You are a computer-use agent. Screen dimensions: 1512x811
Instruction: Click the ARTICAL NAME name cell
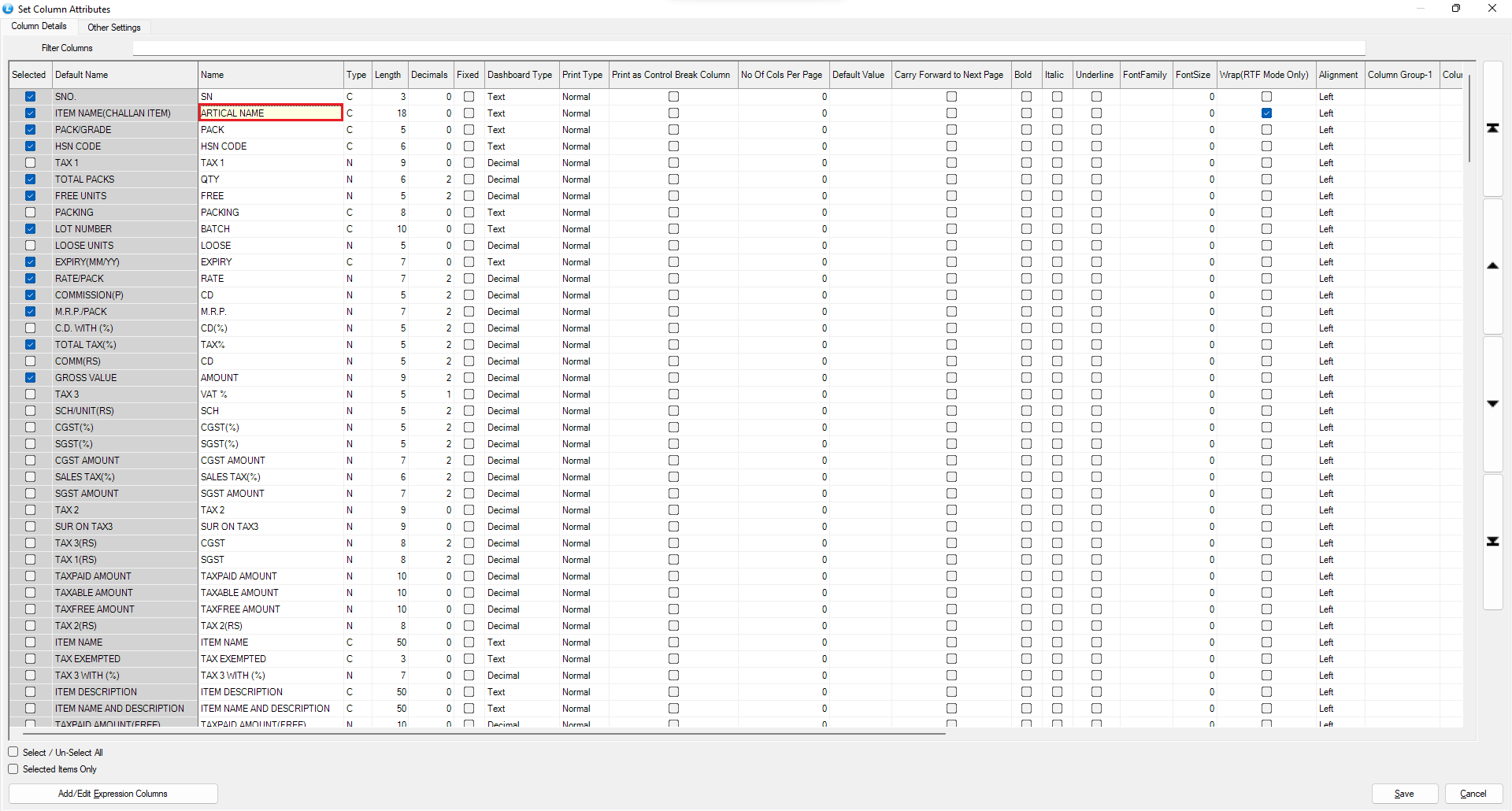click(x=270, y=113)
